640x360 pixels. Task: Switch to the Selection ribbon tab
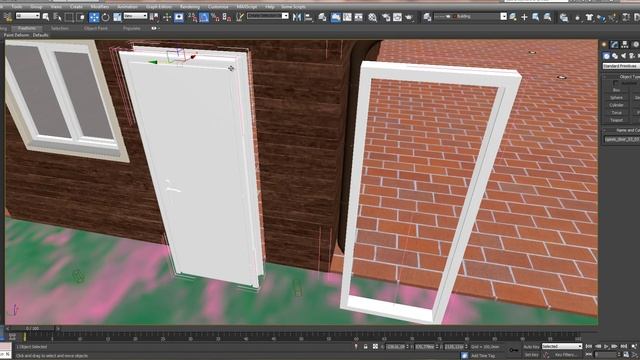60,28
